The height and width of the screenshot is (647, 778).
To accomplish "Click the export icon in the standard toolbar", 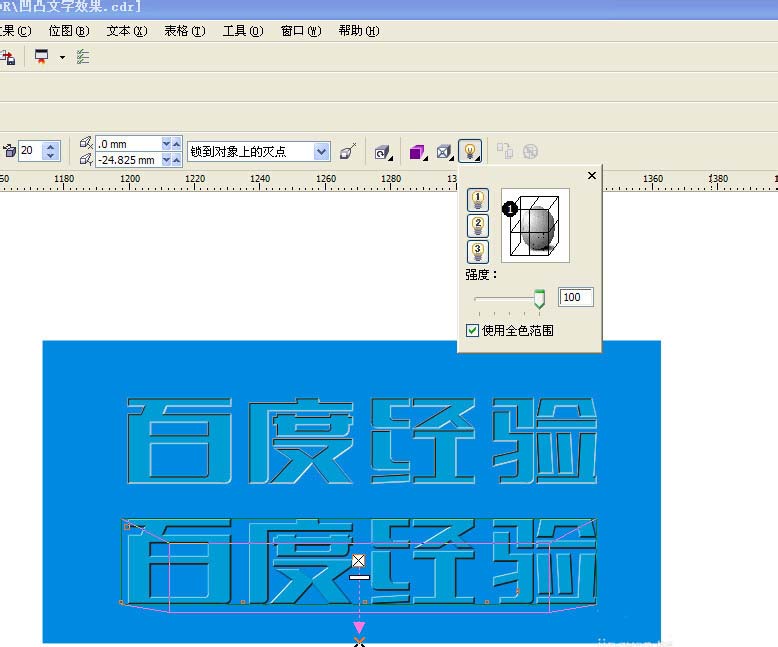I will [7, 58].
